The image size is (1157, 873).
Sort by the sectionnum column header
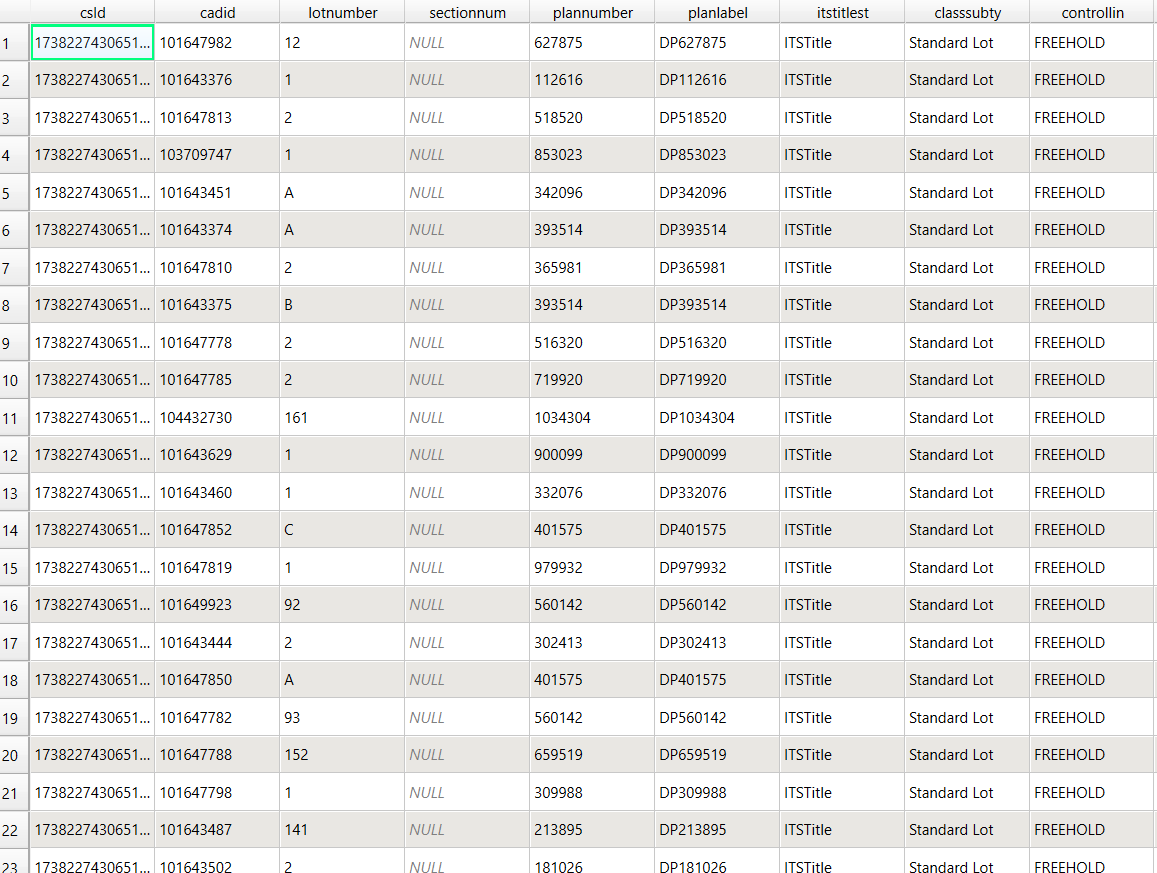click(x=467, y=13)
